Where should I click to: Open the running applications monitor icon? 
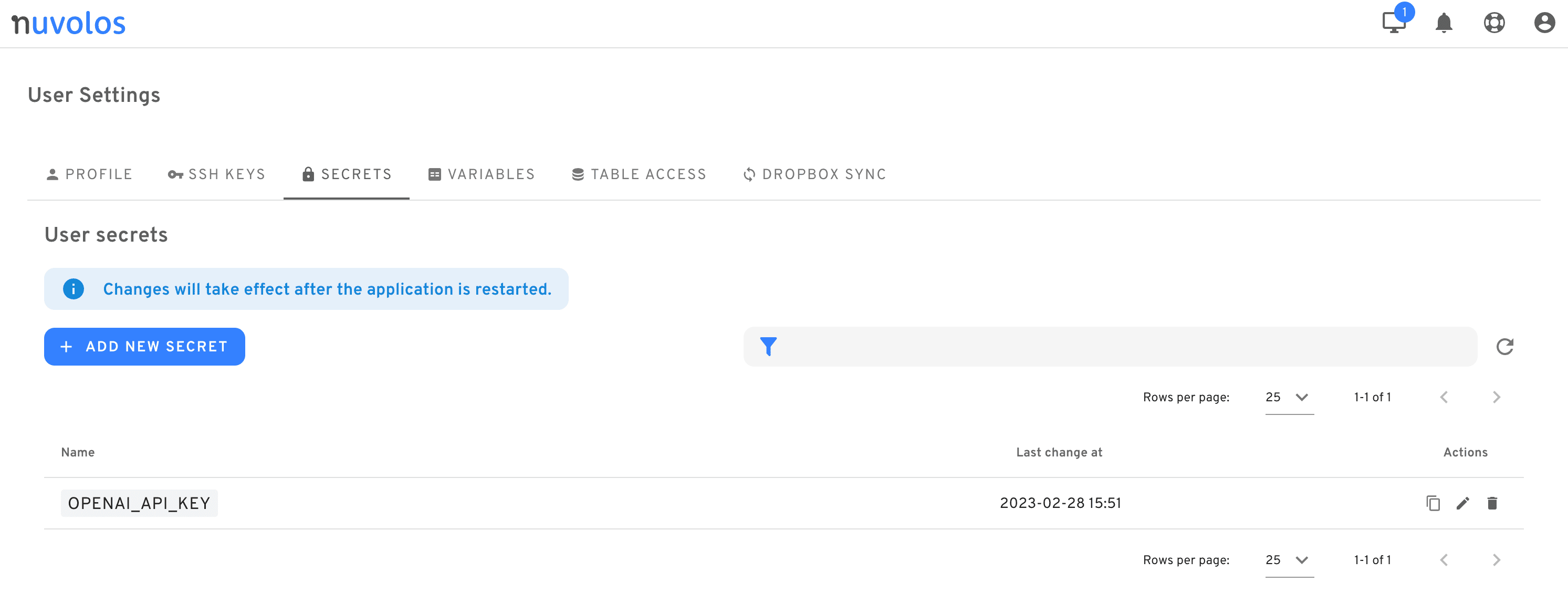tap(1393, 23)
